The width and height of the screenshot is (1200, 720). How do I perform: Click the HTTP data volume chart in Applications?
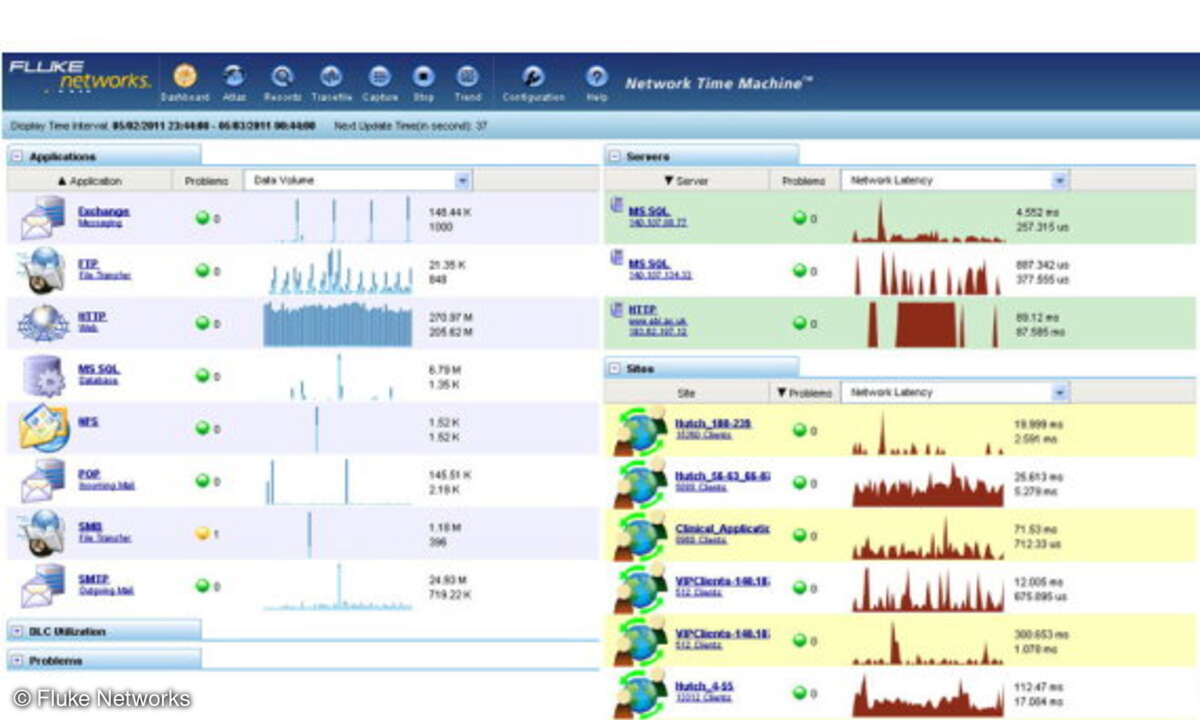[338, 323]
